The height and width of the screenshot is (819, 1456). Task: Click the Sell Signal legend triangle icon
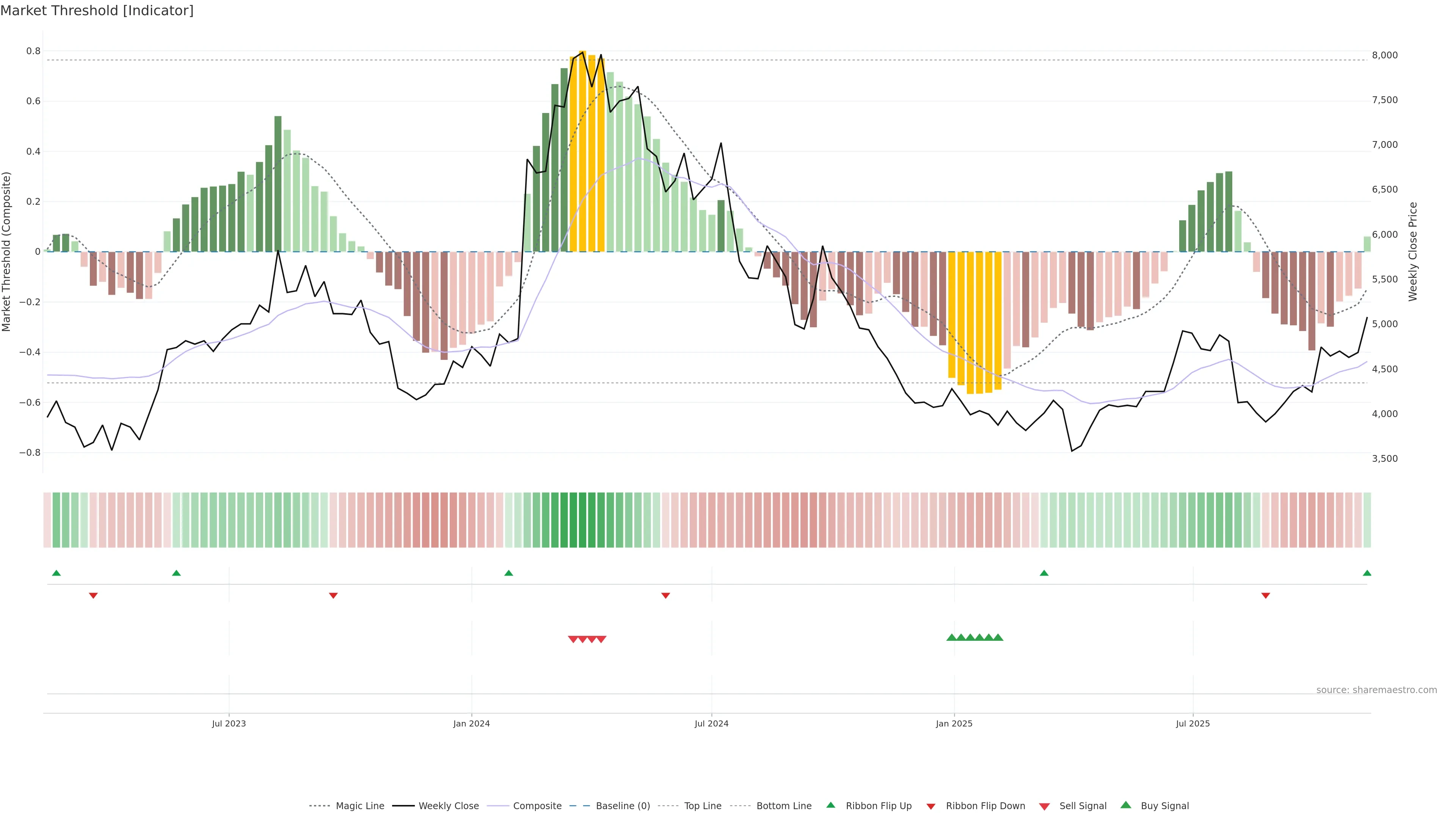[x=1045, y=806]
